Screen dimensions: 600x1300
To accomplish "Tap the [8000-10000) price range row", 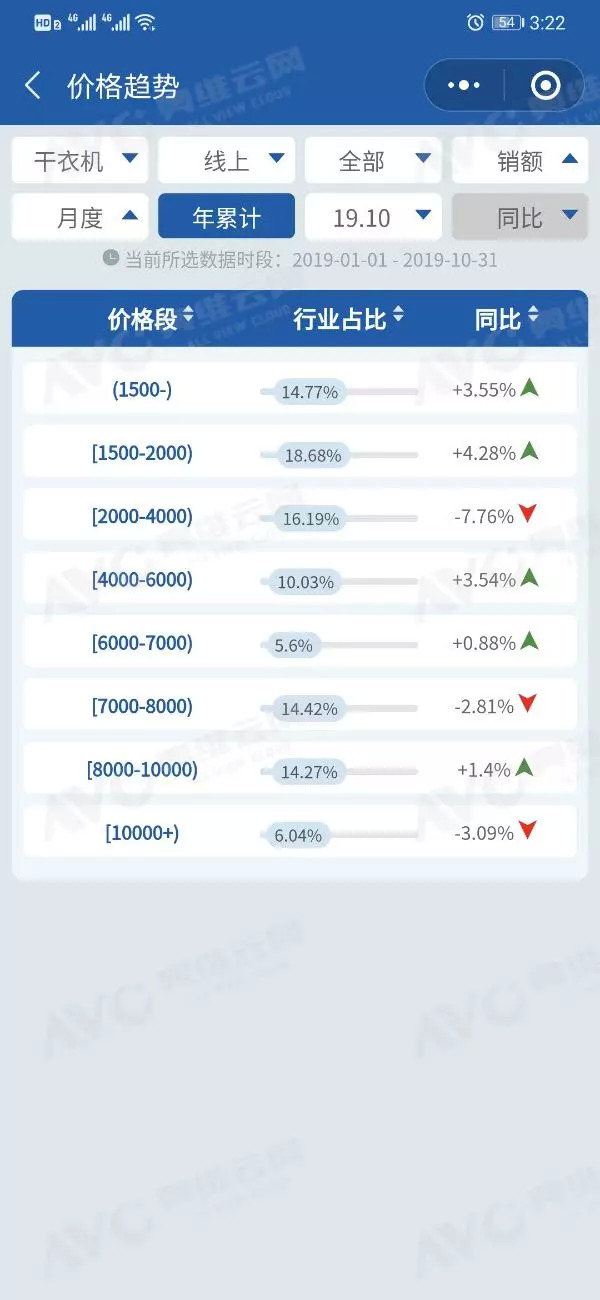I will click(142, 770).
